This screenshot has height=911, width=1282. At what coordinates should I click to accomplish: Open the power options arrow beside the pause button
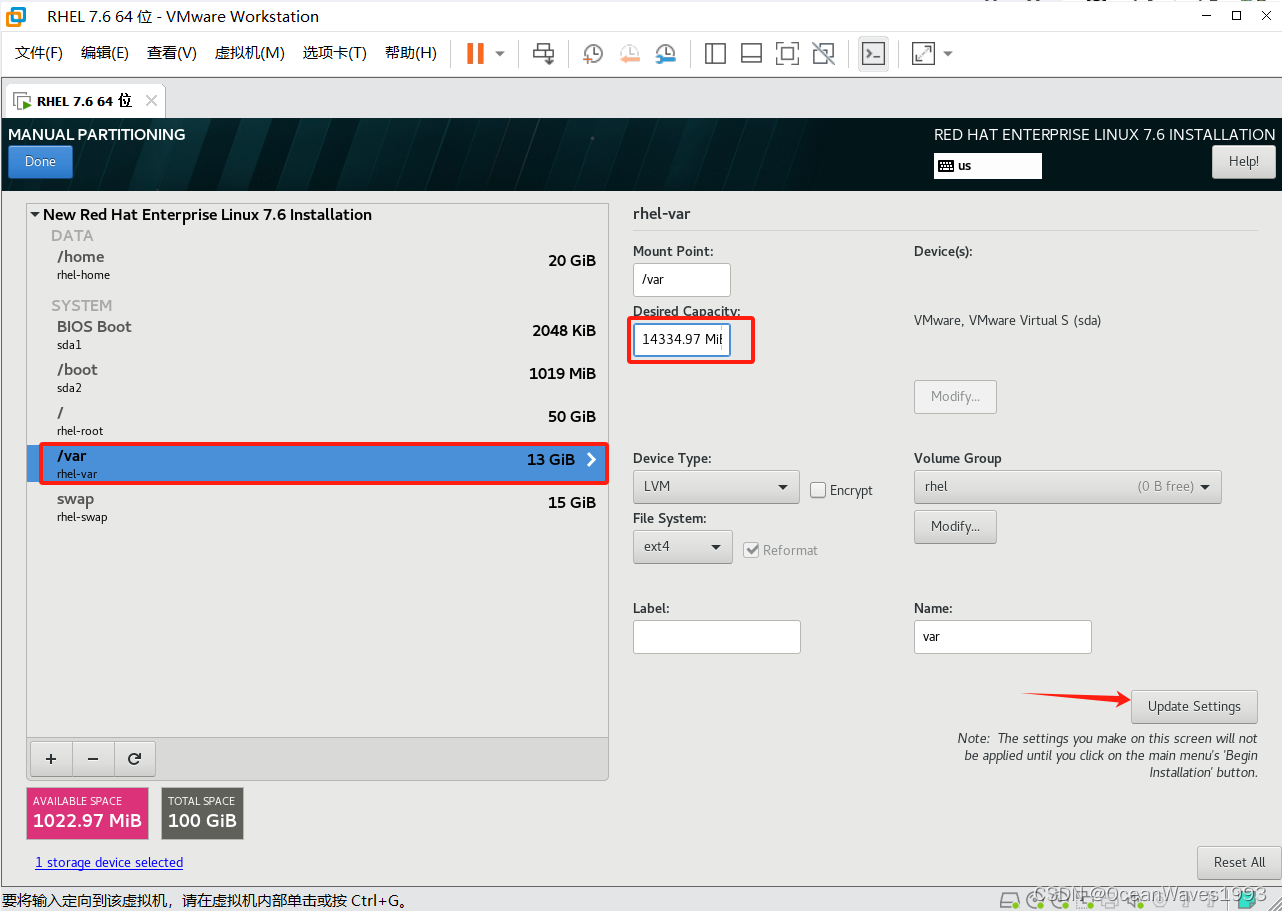(500, 53)
